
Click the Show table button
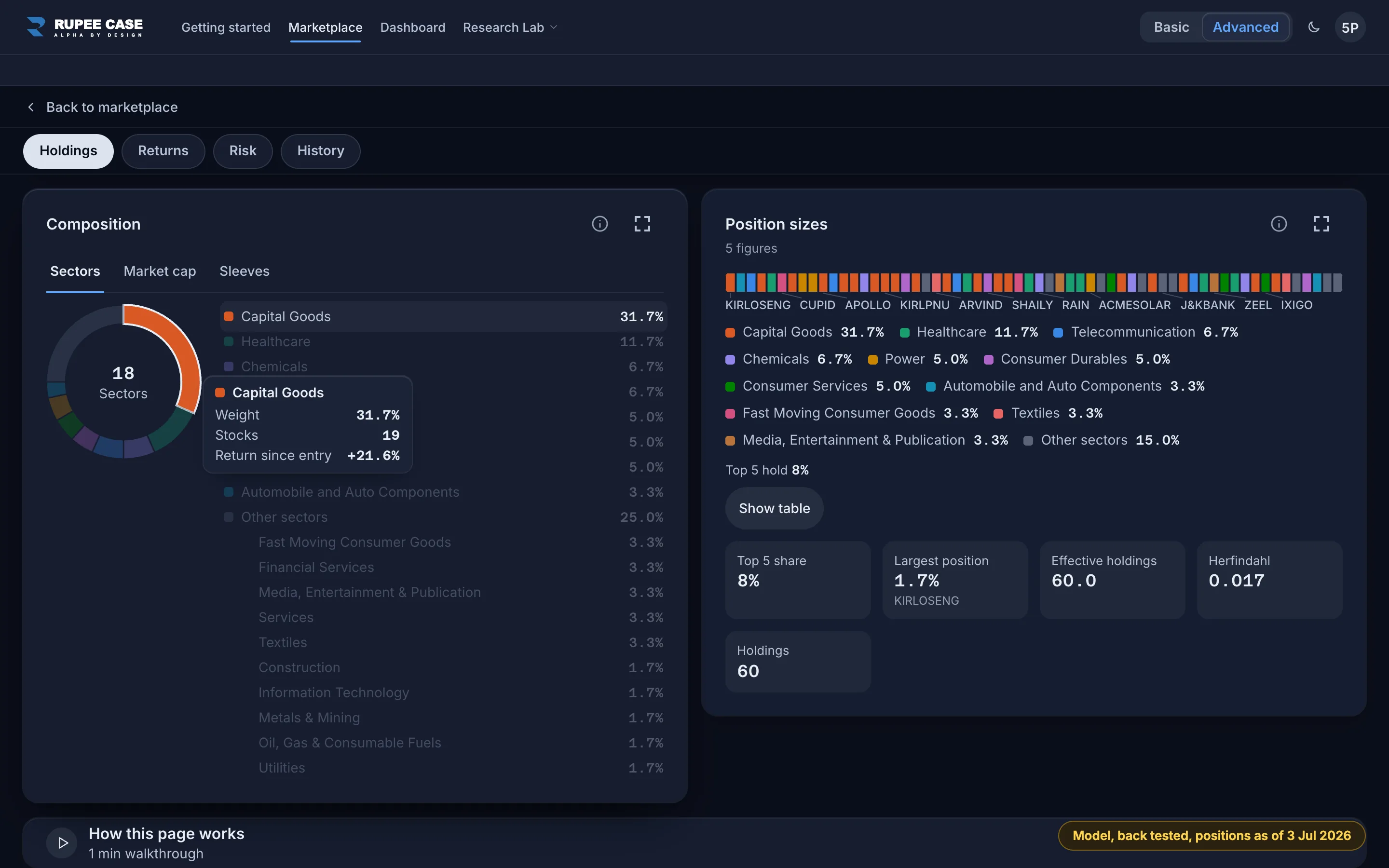pos(774,509)
